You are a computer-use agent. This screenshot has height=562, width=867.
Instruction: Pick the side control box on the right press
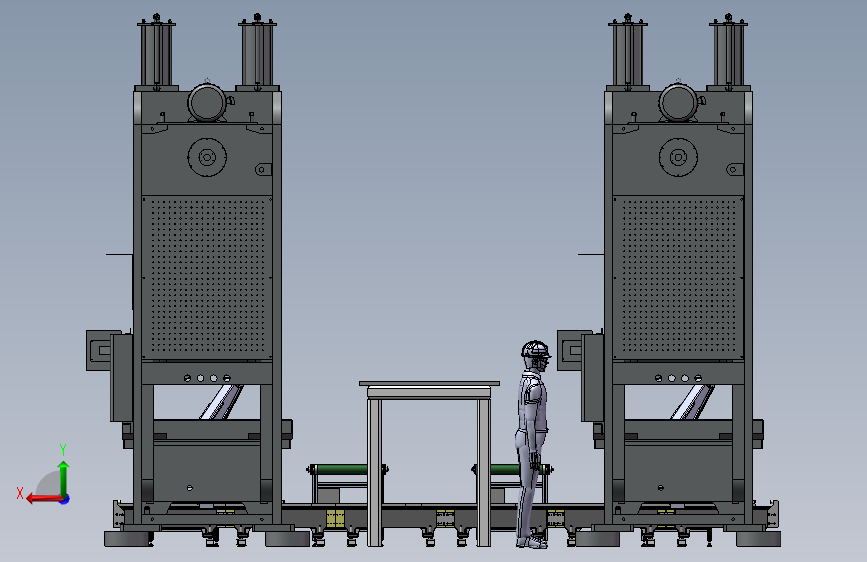(592, 377)
